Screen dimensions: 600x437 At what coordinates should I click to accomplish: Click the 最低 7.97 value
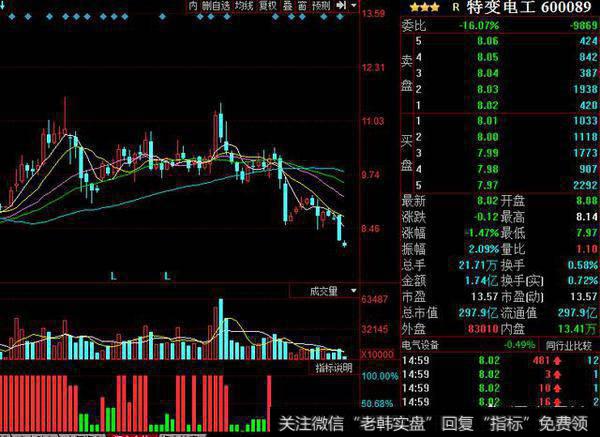(587, 233)
